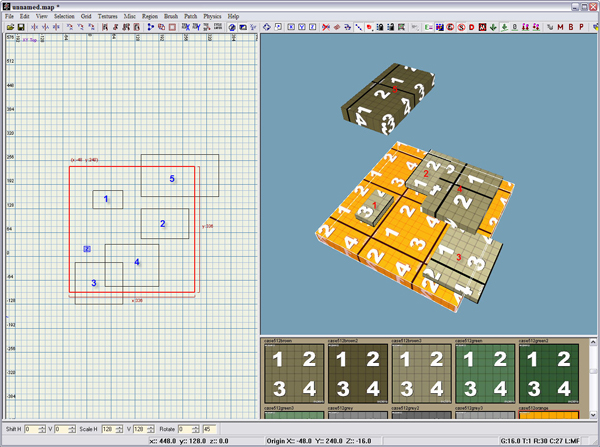The image size is (600, 447).
Task: Open the Grid menu
Action: pos(86,16)
